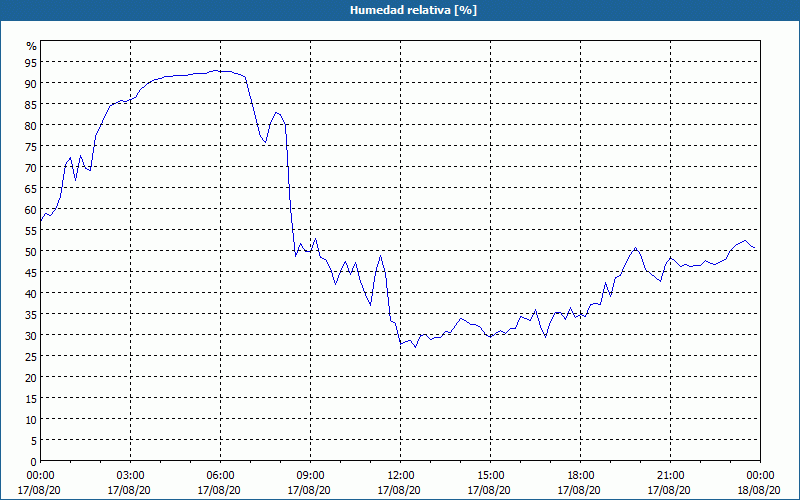Choose the y-axis label 65
This screenshot has width=800, height=500.
[x=32, y=188]
